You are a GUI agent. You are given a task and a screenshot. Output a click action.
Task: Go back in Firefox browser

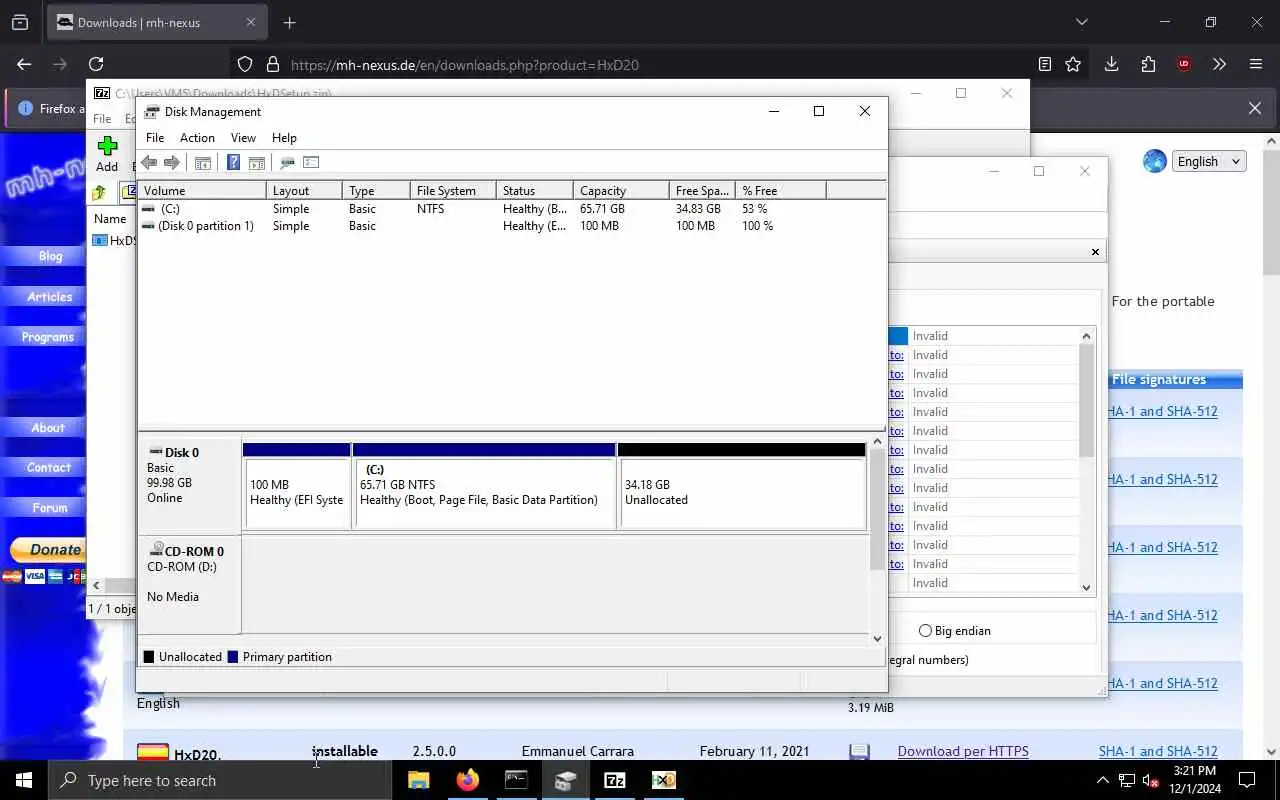[24, 64]
